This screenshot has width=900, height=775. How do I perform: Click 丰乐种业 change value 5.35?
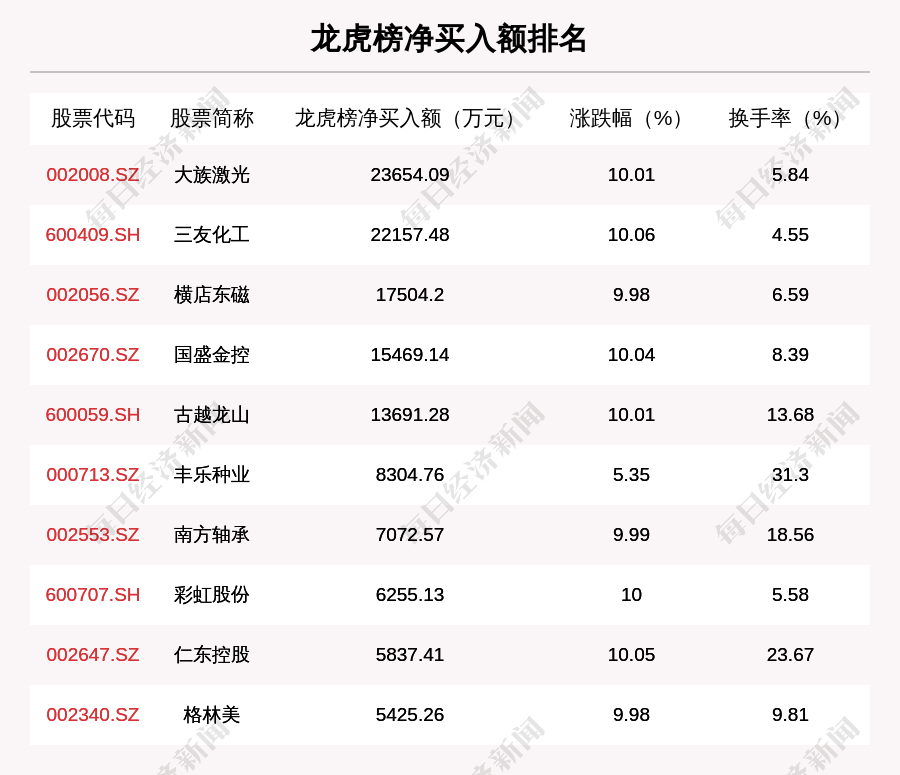(x=631, y=475)
